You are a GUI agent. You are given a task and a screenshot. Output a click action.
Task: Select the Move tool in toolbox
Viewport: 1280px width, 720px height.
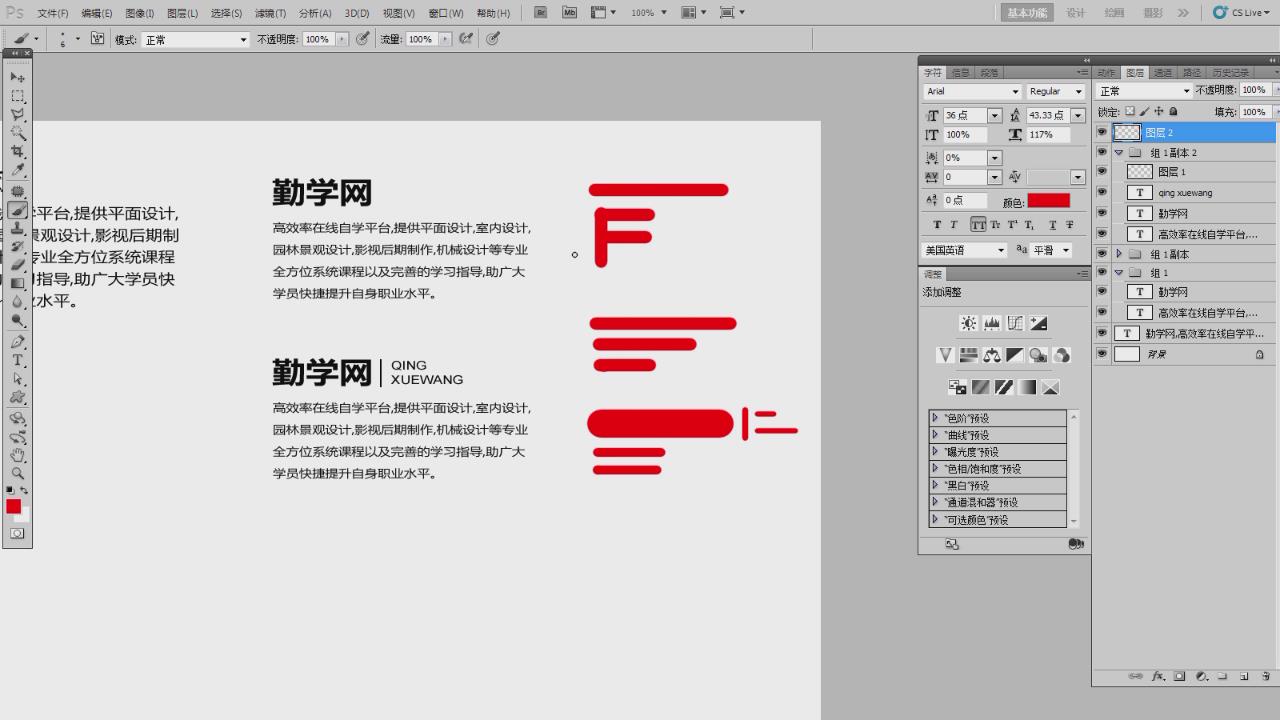tap(18, 77)
